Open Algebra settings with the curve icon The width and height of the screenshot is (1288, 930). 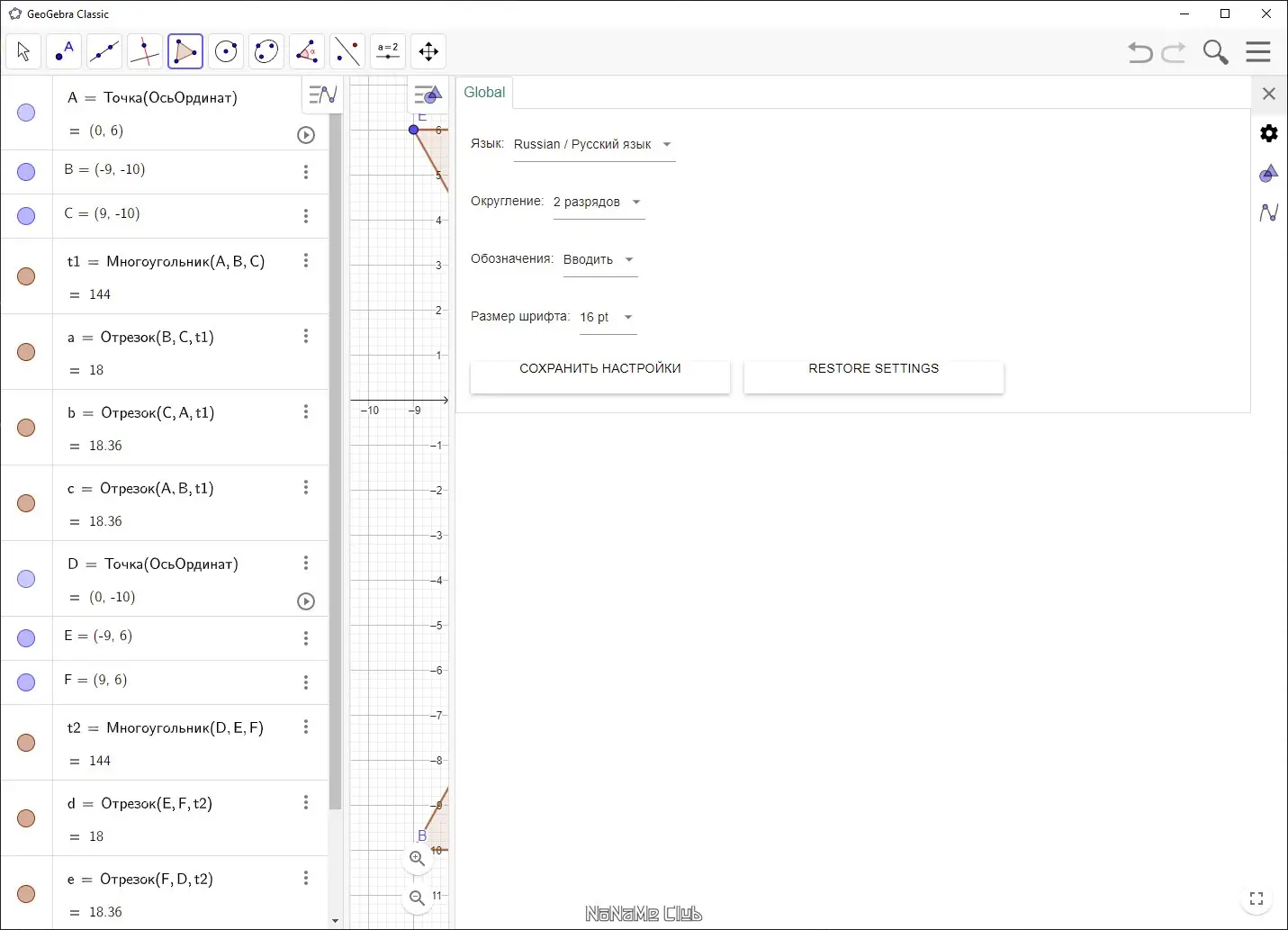[1269, 212]
